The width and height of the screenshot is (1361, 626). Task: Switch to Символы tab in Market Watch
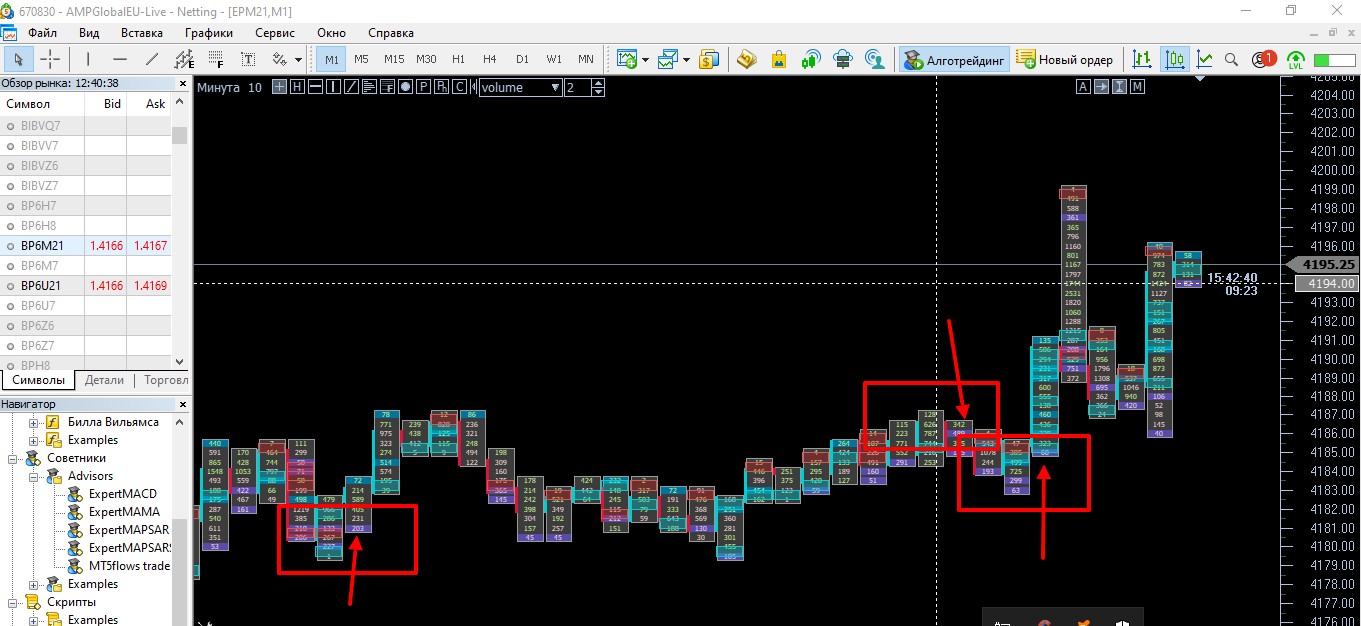38,380
